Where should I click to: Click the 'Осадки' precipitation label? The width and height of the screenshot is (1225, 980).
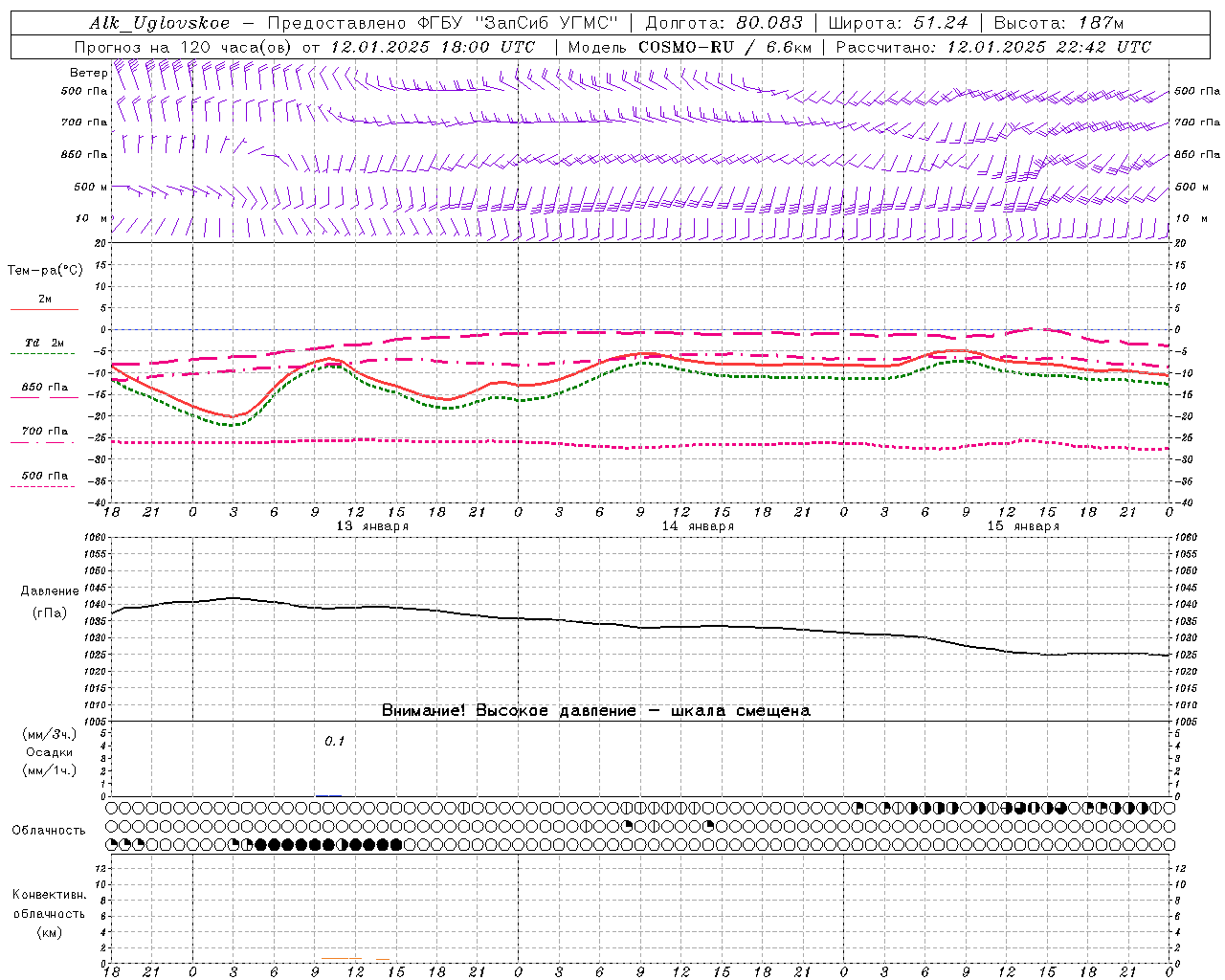pos(49,752)
